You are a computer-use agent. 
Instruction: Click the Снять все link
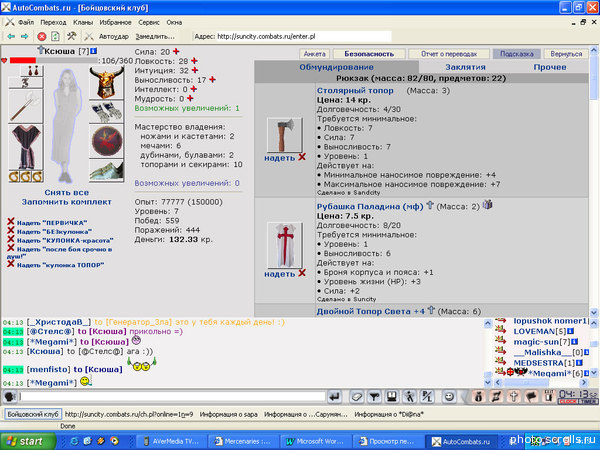[x=67, y=192]
